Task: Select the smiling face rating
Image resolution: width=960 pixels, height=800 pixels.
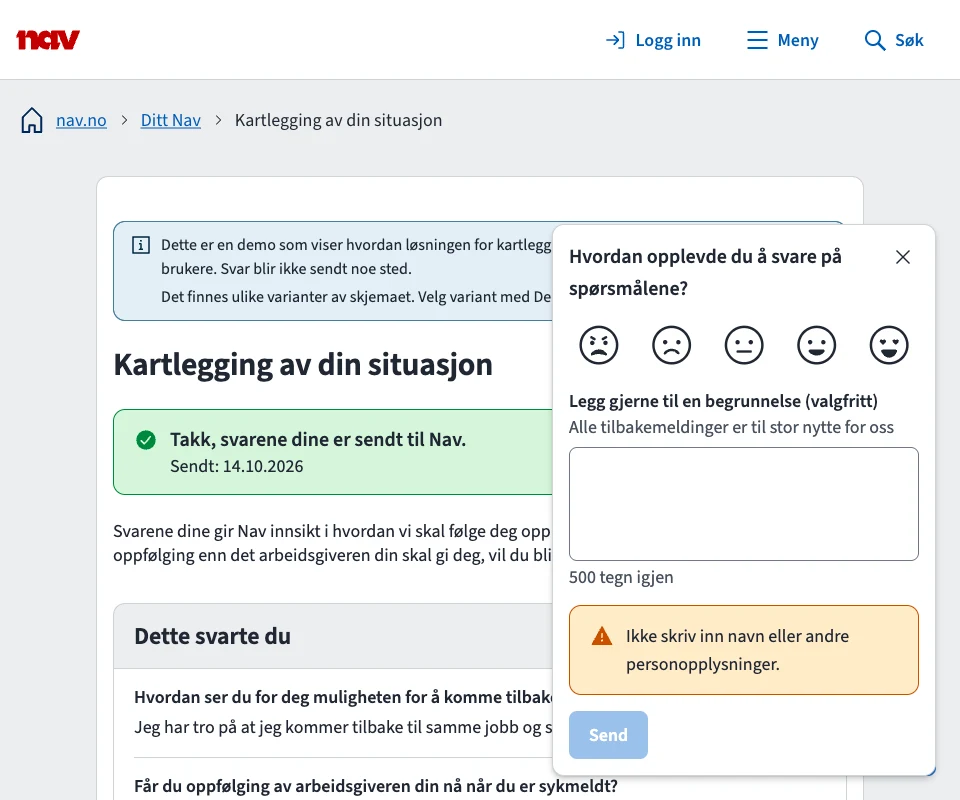Action: pyautogui.click(x=817, y=345)
